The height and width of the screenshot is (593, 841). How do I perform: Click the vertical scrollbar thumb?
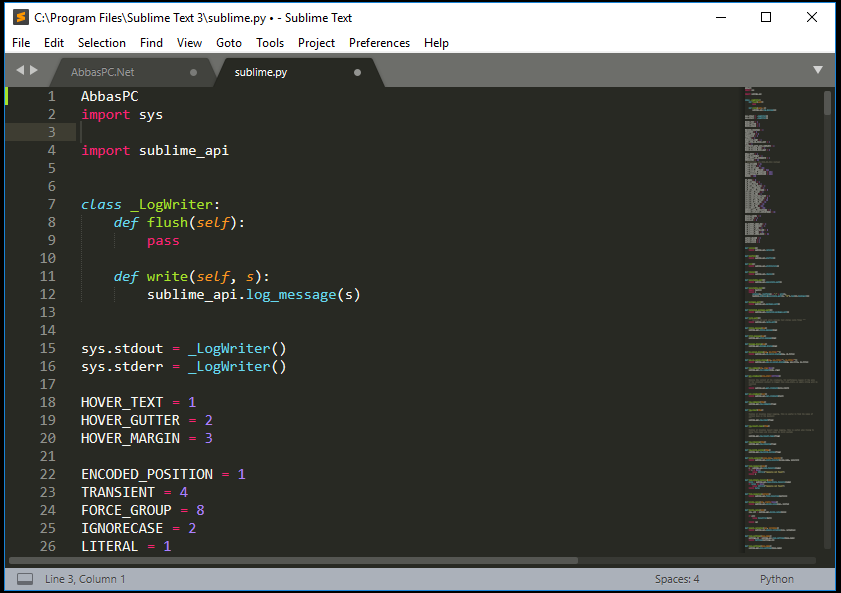(827, 103)
